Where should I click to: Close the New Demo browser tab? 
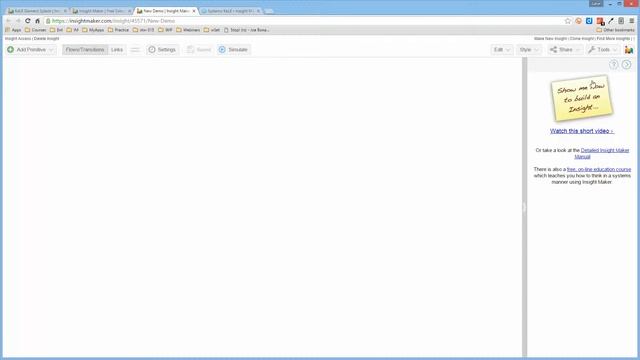(194, 11)
